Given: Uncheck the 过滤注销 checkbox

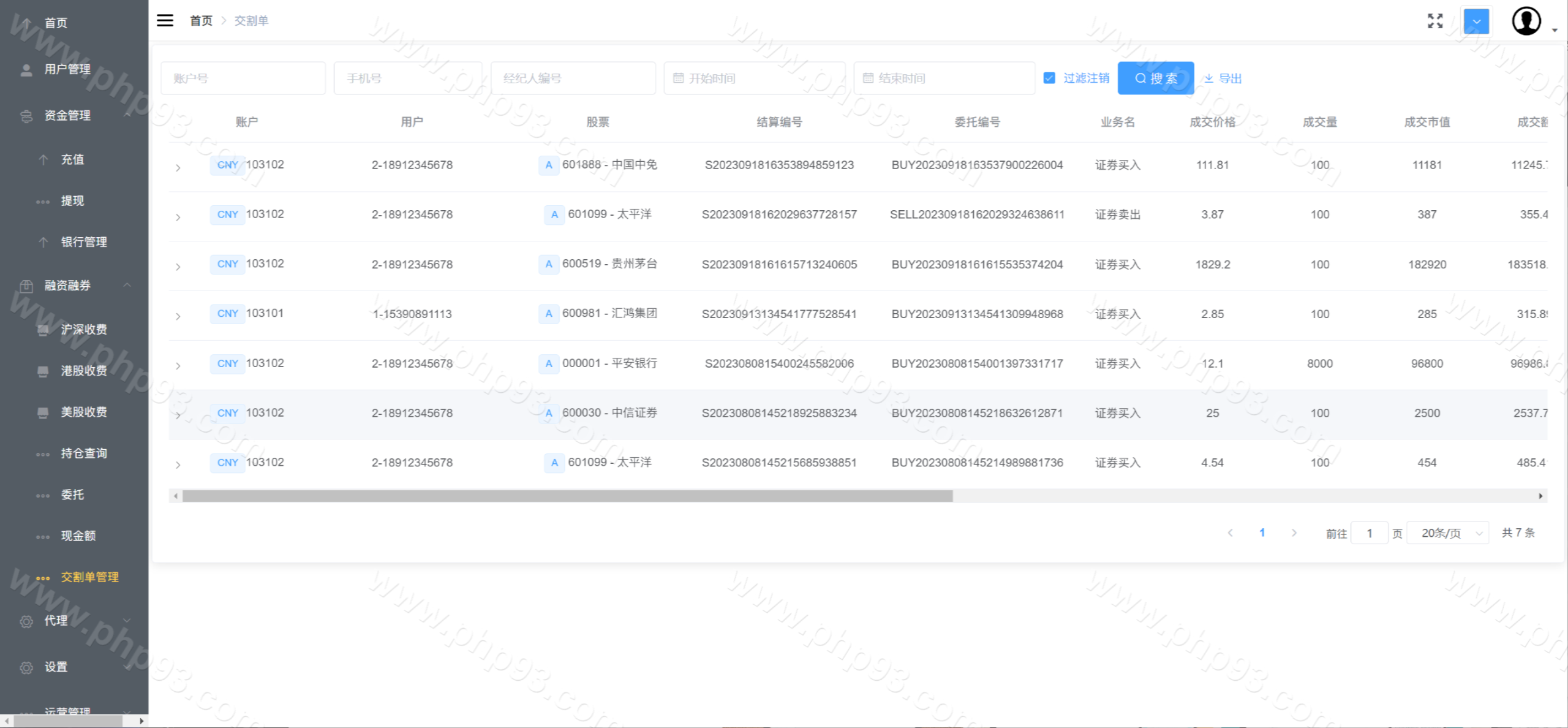Looking at the screenshot, I should pos(1049,78).
